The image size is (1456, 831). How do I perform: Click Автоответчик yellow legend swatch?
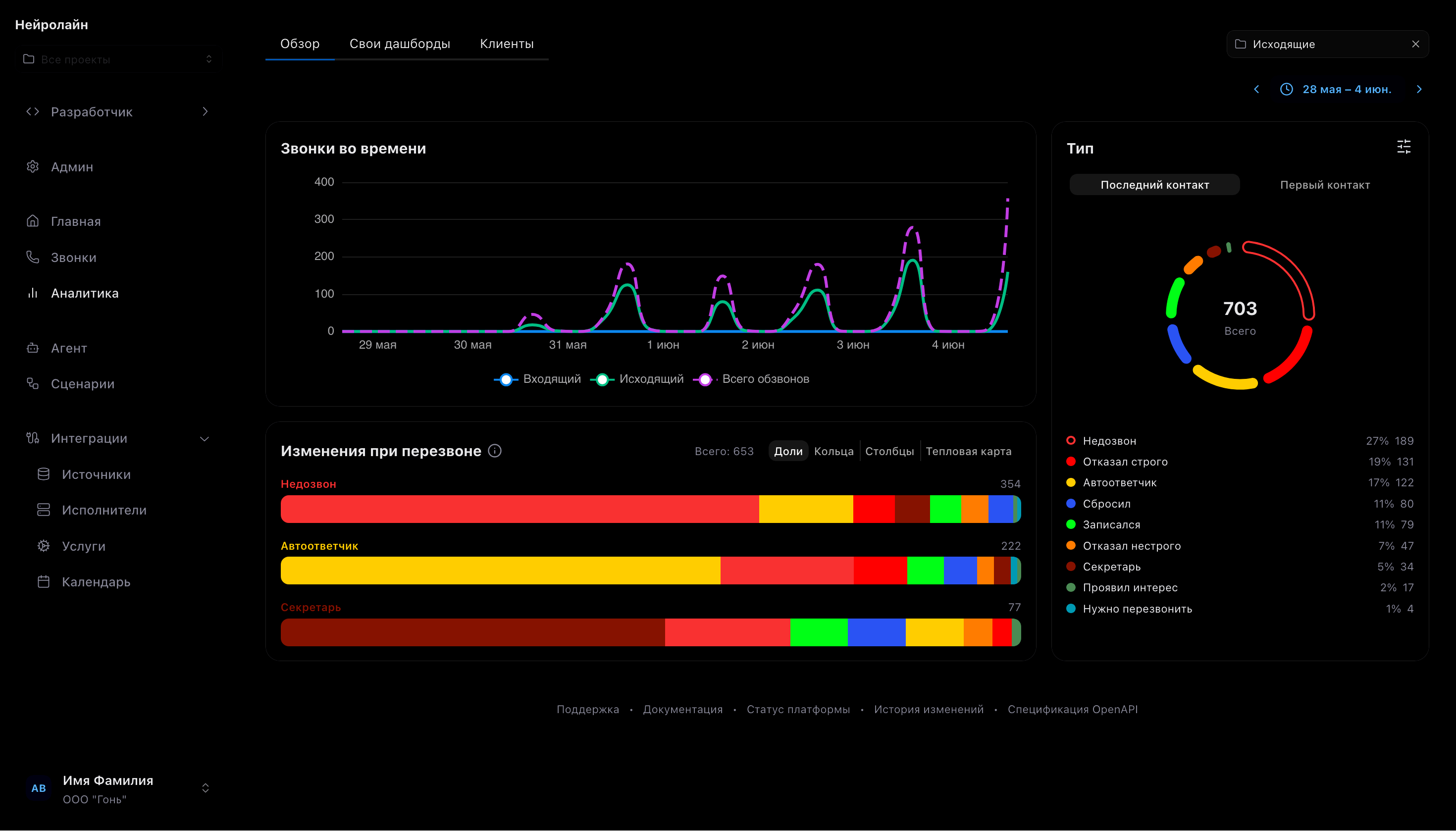coord(1071,482)
